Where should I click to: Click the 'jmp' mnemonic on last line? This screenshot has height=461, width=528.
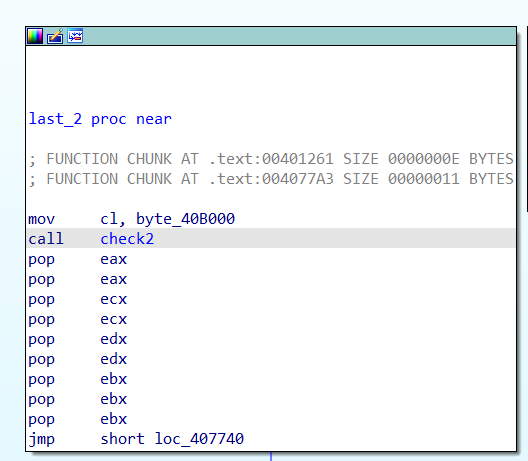41,439
